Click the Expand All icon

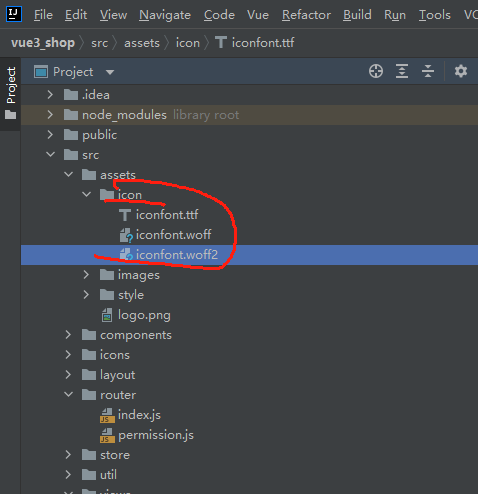pos(402,71)
